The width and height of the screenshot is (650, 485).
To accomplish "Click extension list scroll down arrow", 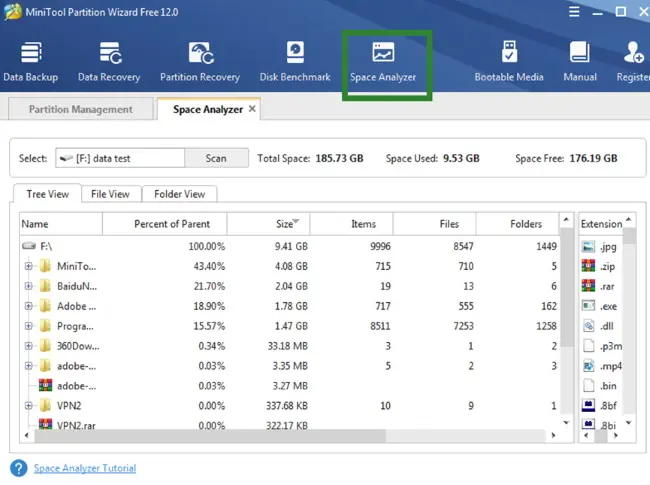I will (629, 423).
